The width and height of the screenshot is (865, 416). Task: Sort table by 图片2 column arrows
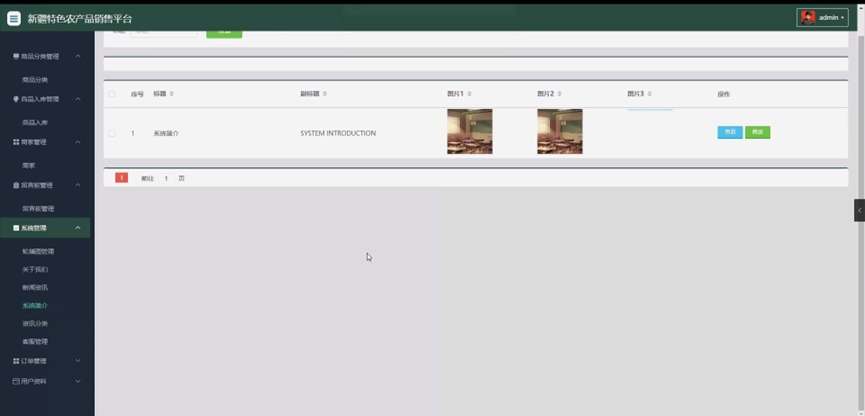(559, 94)
